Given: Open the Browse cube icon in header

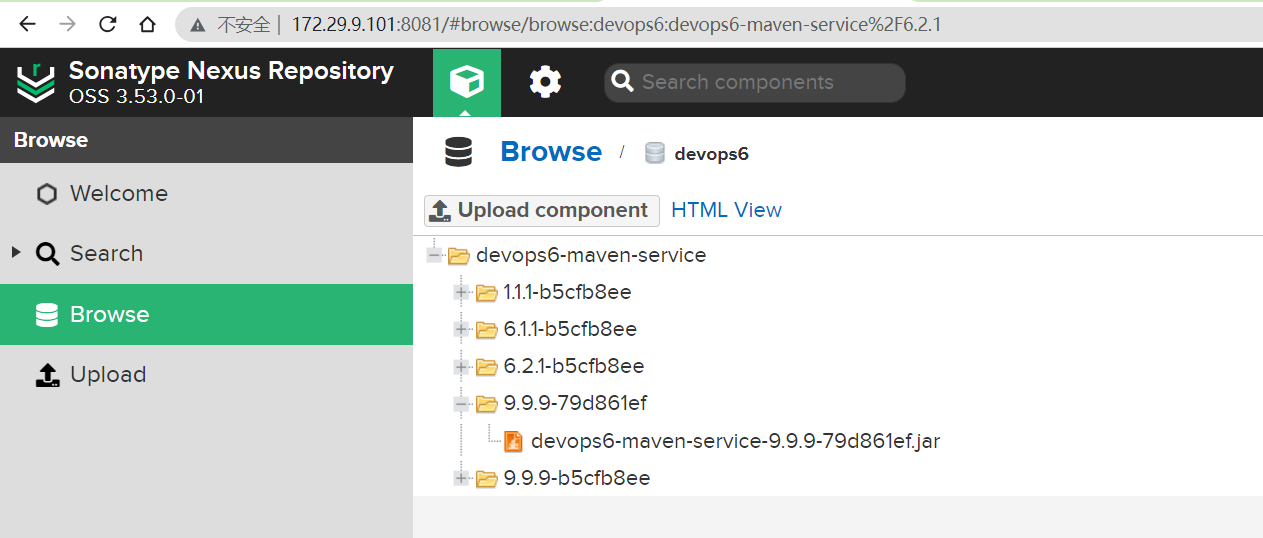Looking at the screenshot, I should [x=467, y=81].
